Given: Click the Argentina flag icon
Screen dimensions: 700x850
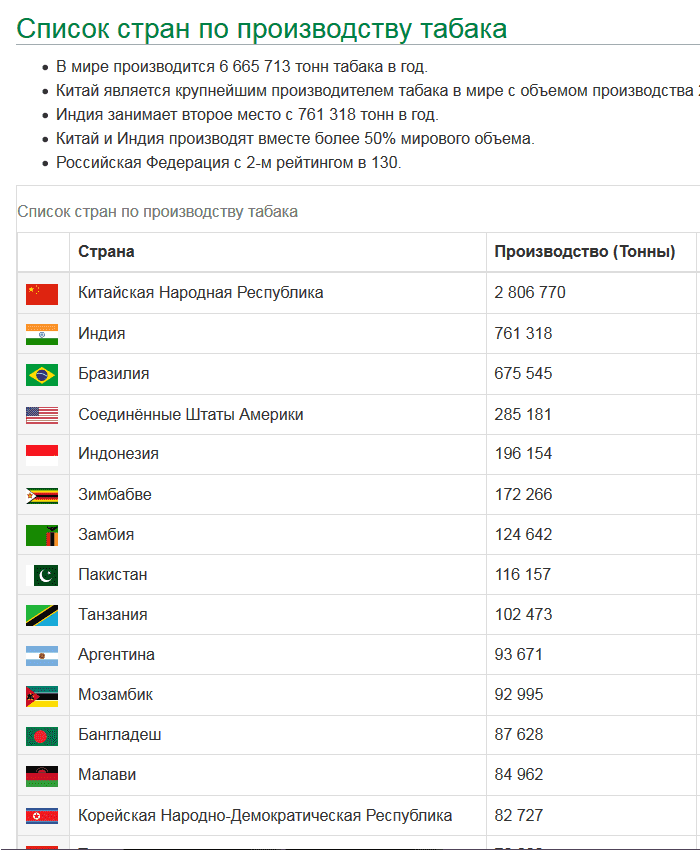Looking at the screenshot, I should click(42, 656).
